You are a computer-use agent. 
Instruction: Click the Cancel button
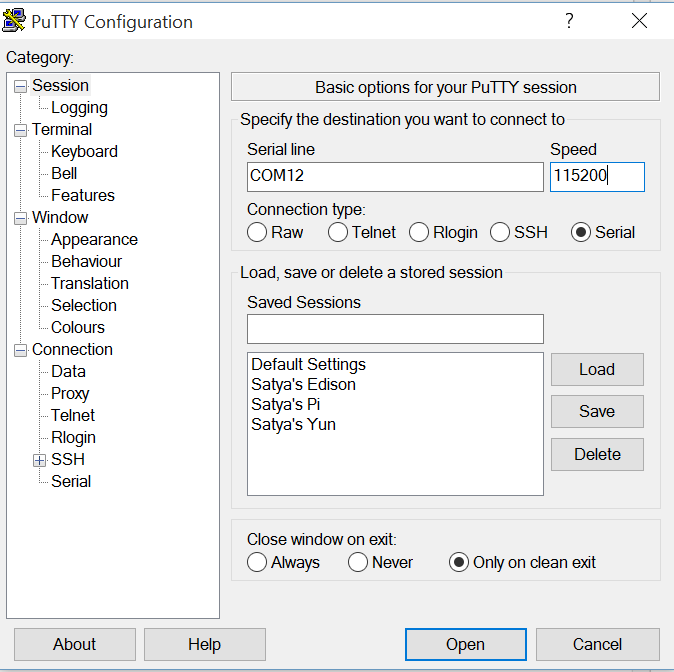pyautogui.click(x=597, y=644)
